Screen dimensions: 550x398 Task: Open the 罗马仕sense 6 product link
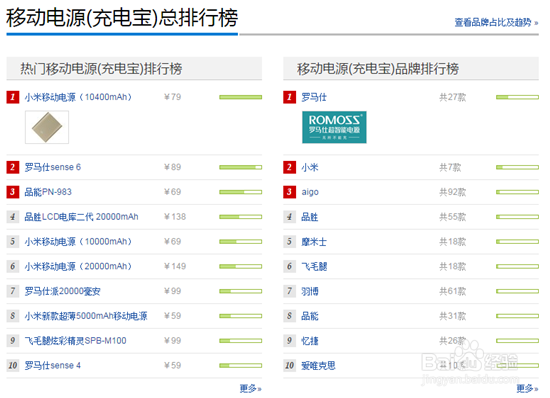[x=53, y=167]
